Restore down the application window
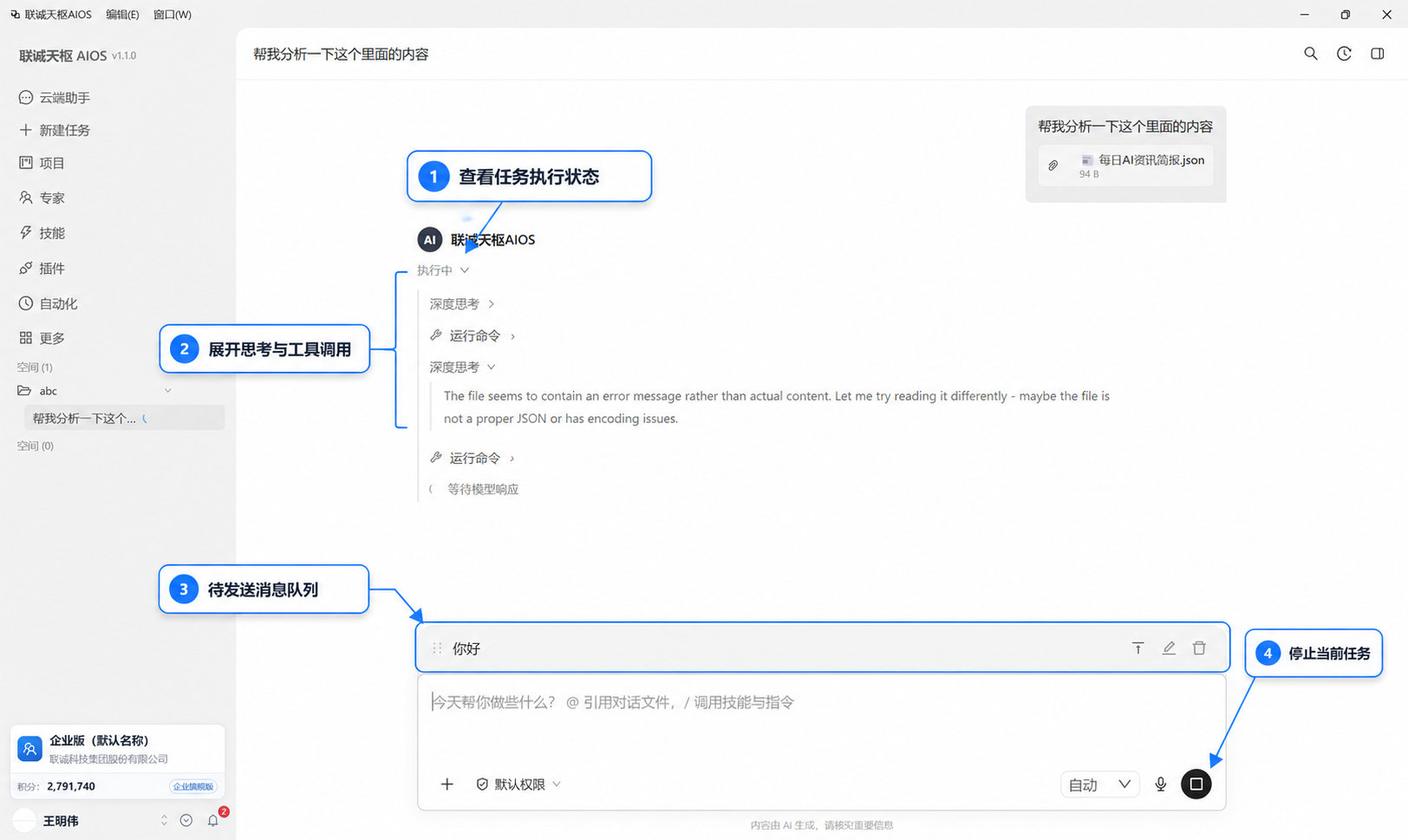 pyautogui.click(x=1346, y=15)
